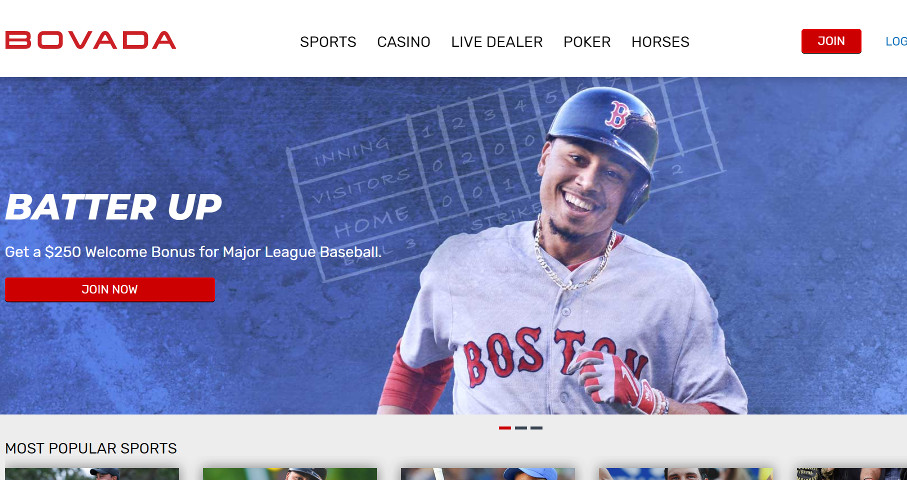Switch to the third carousel slide dot
The image size is (907, 480).
(536, 428)
